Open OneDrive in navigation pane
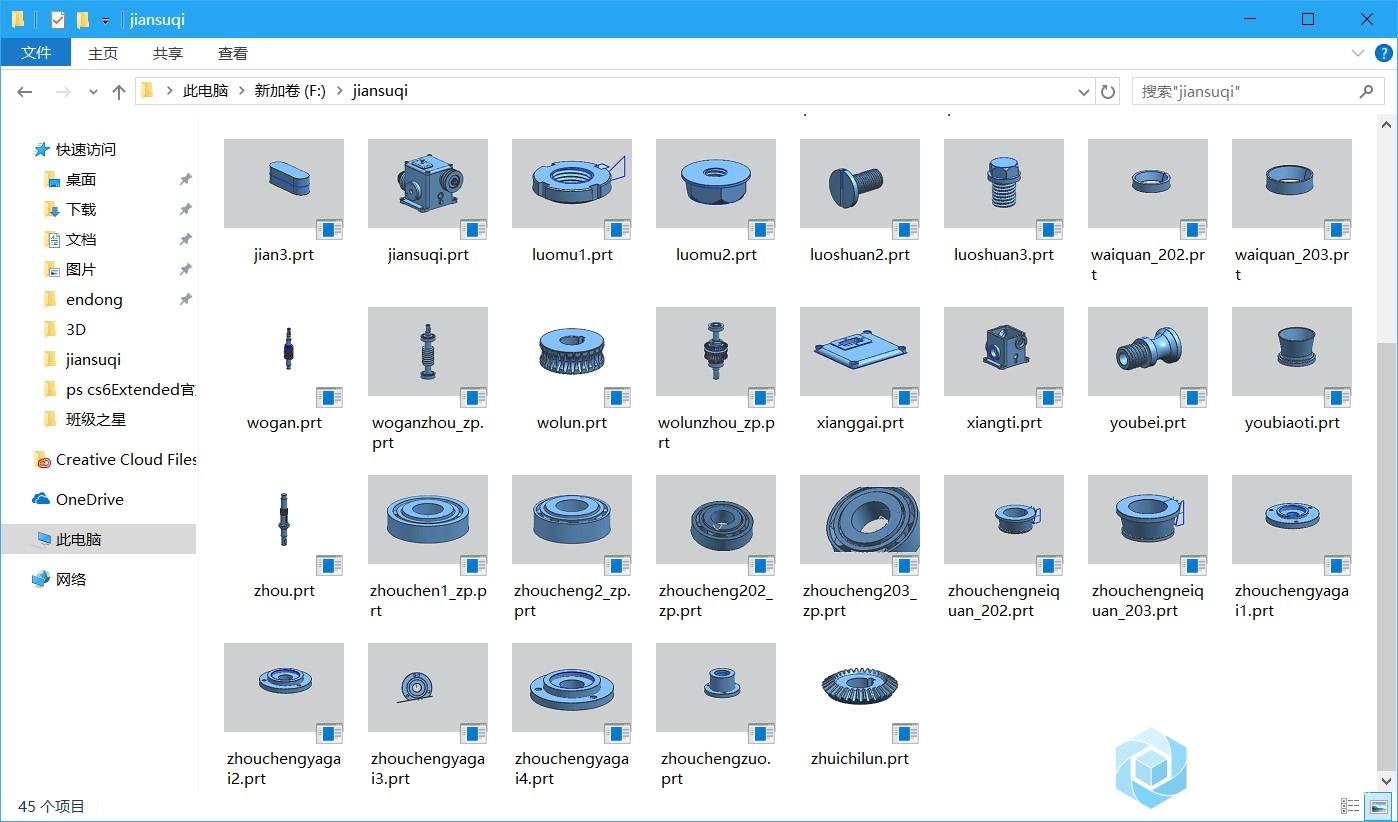Screen dimensions: 1398x822 tap(89, 499)
